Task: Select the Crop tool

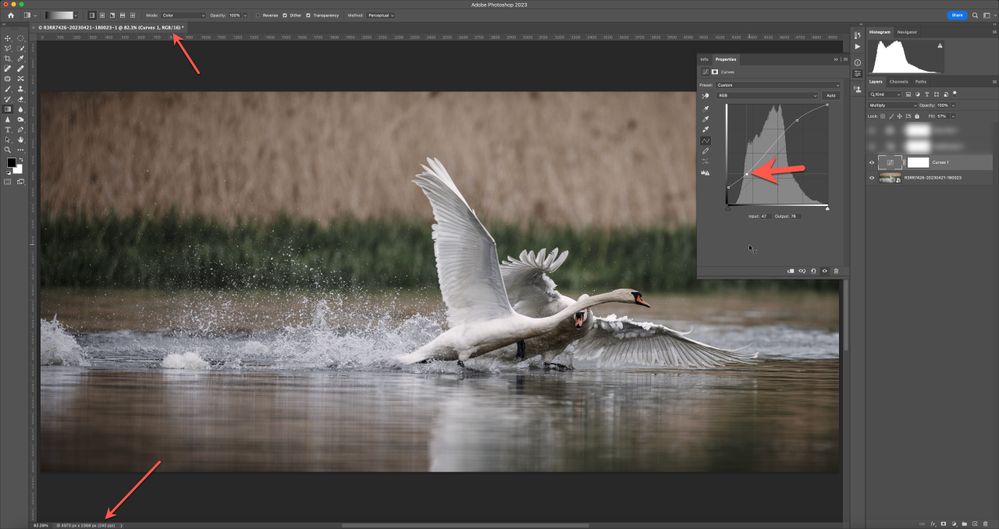Action: pyautogui.click(x=8, y=58)
